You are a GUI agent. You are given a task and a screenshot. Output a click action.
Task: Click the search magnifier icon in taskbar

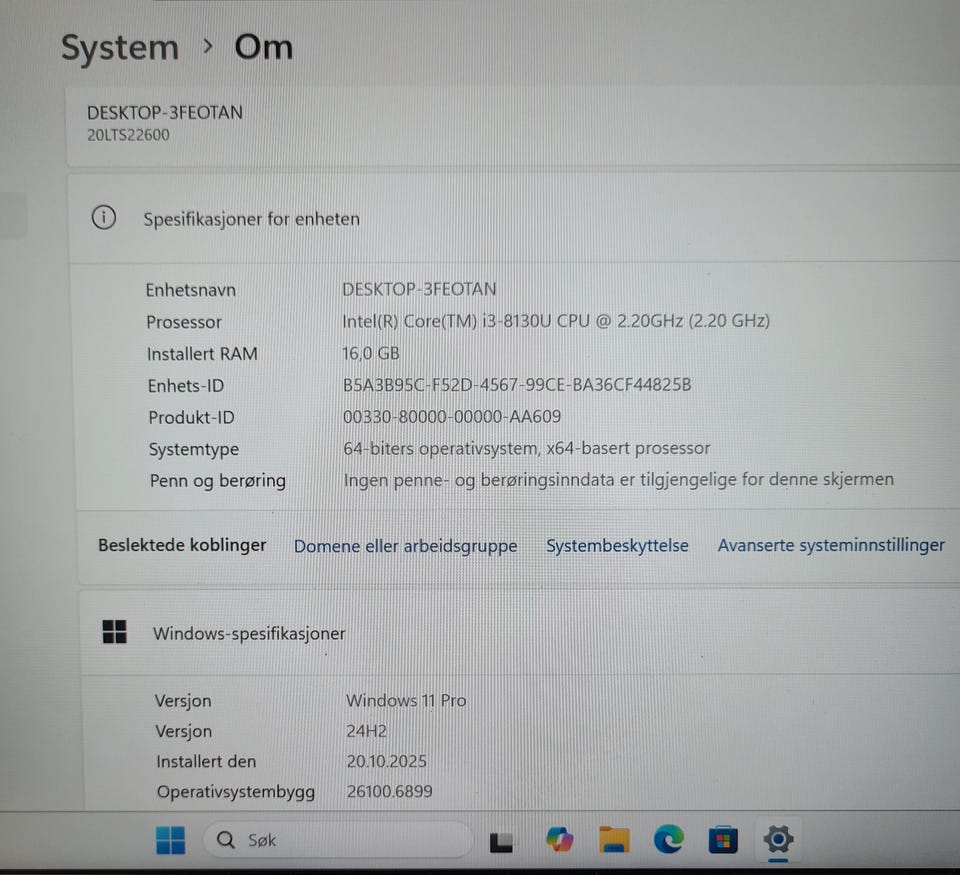tap(226, 839)
